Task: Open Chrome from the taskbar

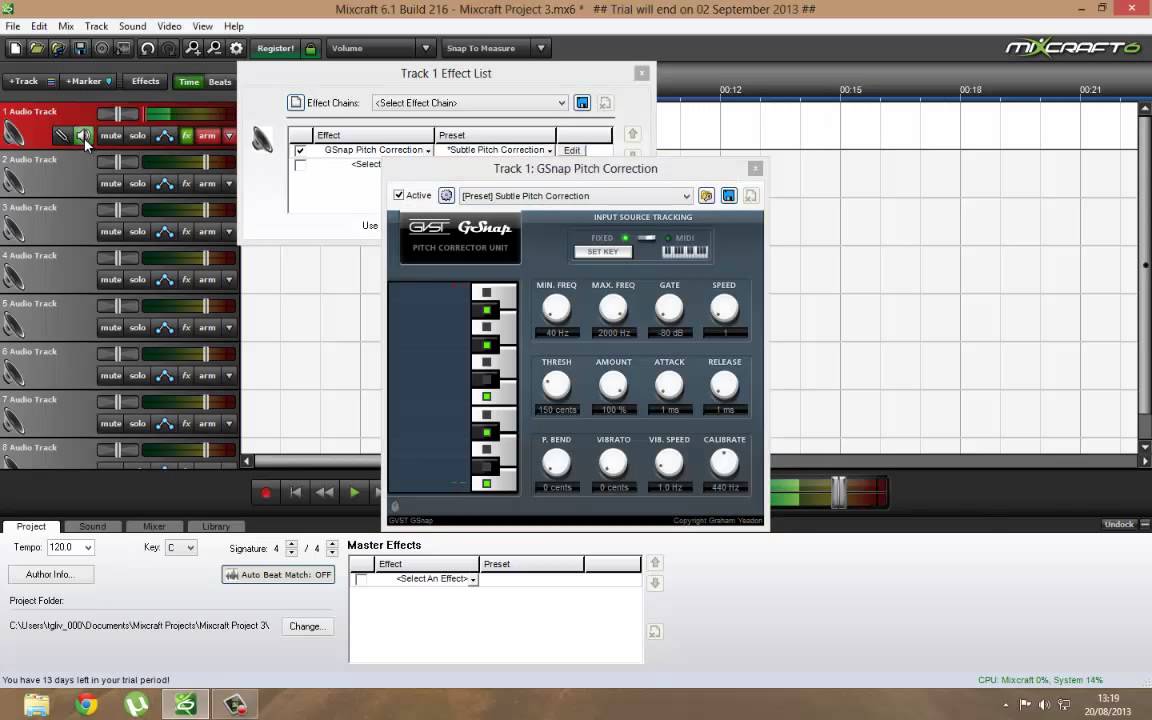Action: pos(86,705)
